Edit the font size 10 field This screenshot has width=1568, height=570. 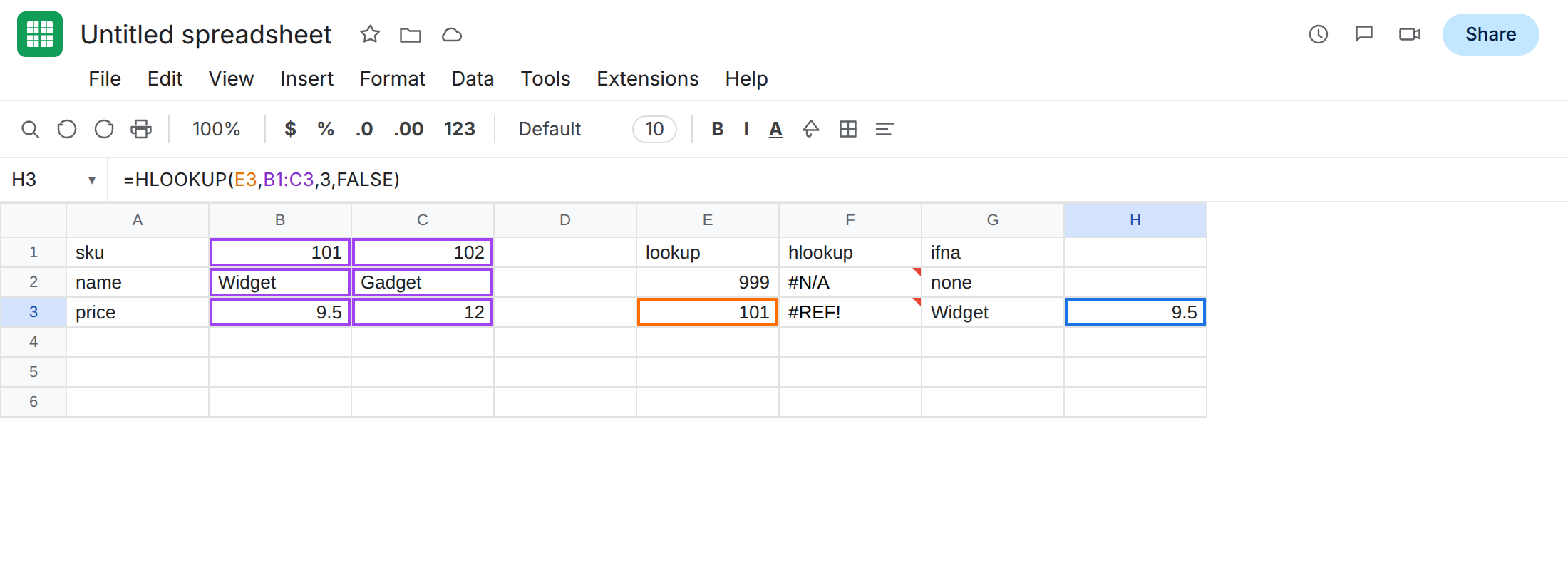tap(654, 129)
